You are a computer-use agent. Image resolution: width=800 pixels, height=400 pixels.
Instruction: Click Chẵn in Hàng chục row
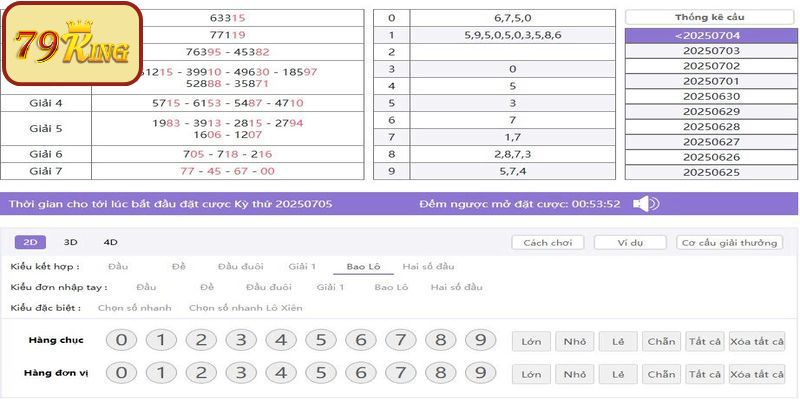(661, 341)
